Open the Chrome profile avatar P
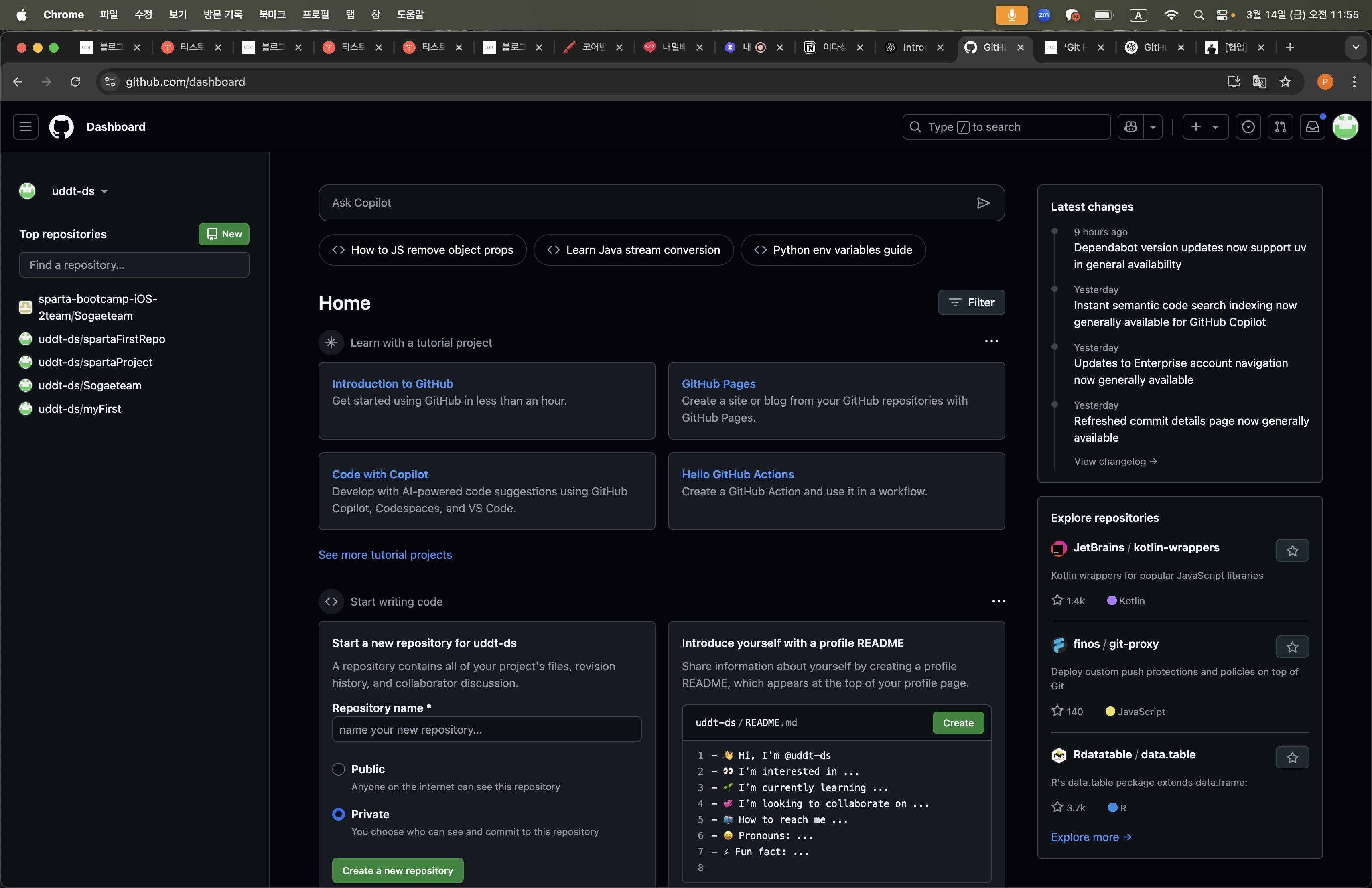Screen dimensions: 1372x888 point(1325,82)
